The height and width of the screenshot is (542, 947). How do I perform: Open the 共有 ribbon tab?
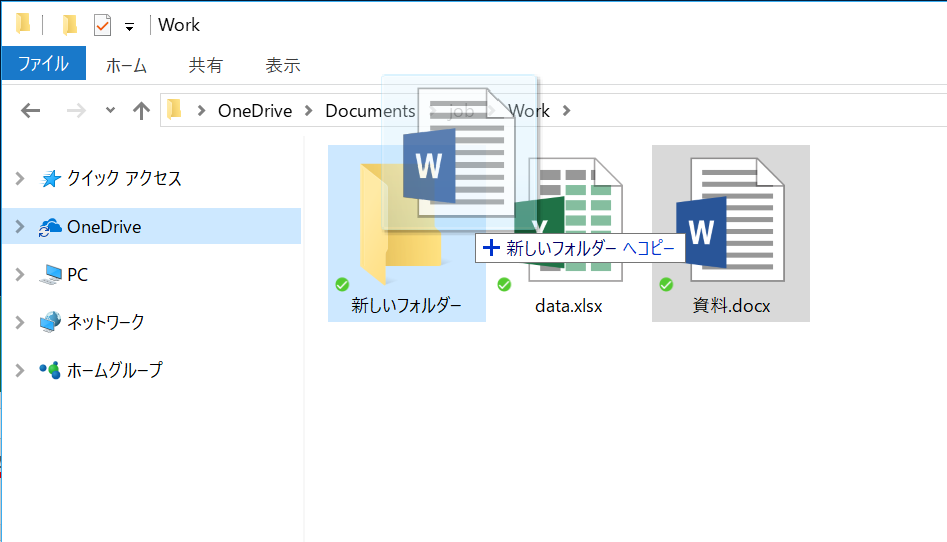click(205, 65)
